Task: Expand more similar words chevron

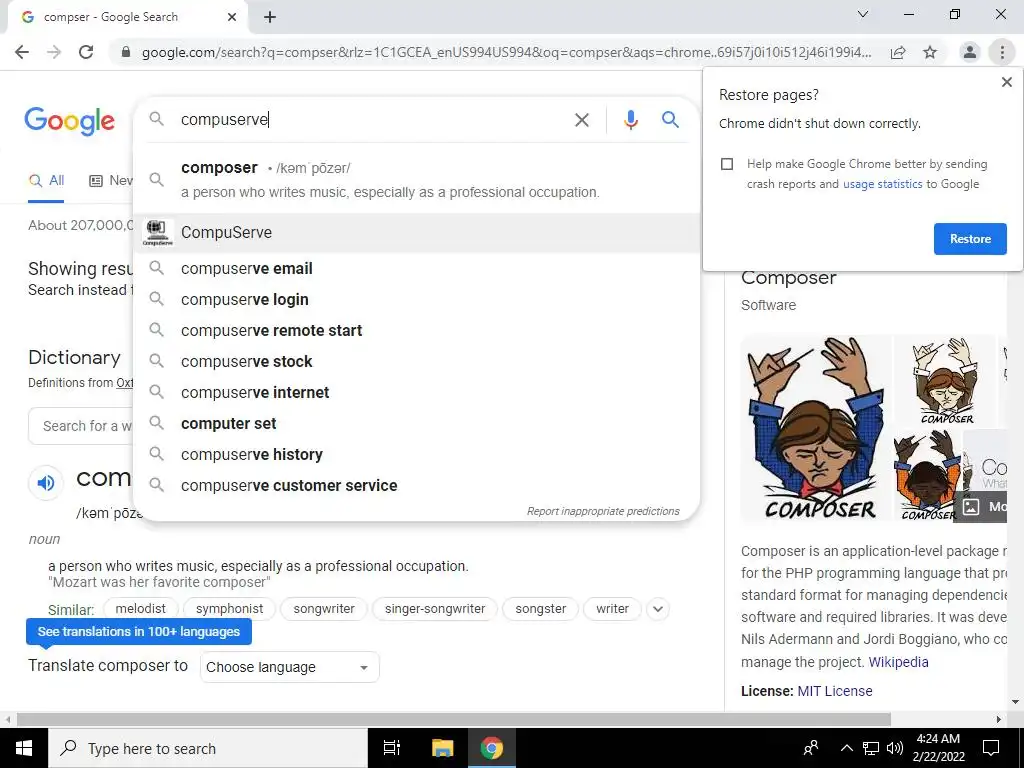Action: [658, 609]
